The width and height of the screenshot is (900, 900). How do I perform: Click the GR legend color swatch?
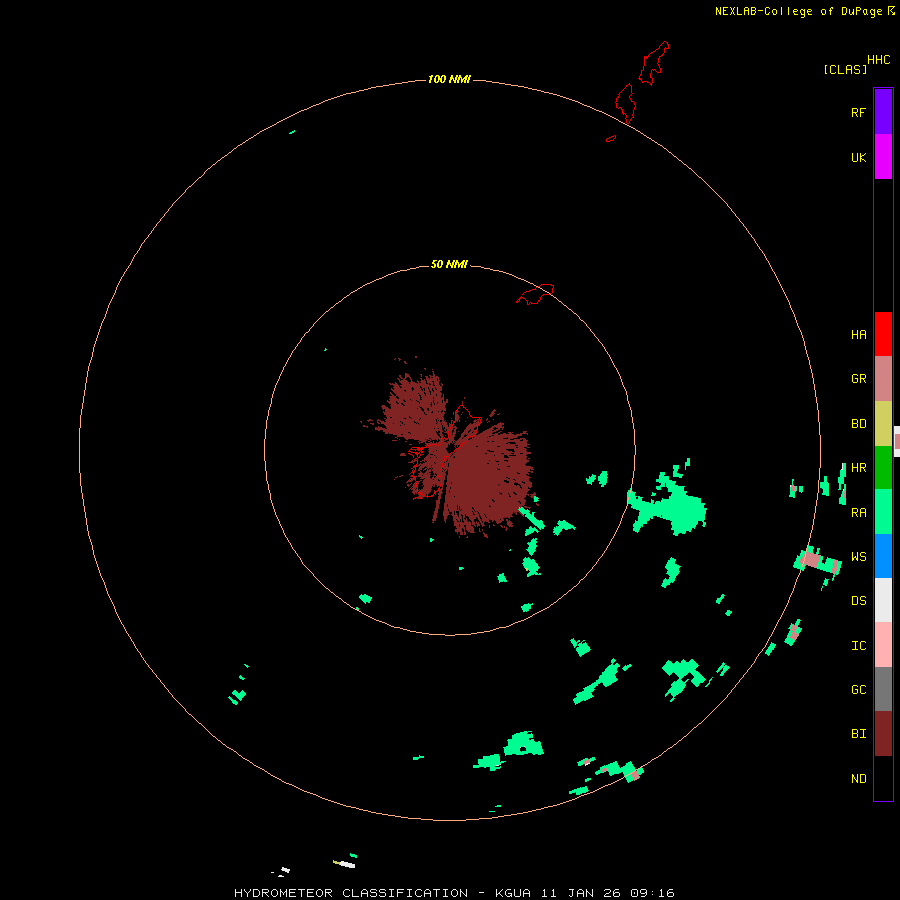click(883, 379)
